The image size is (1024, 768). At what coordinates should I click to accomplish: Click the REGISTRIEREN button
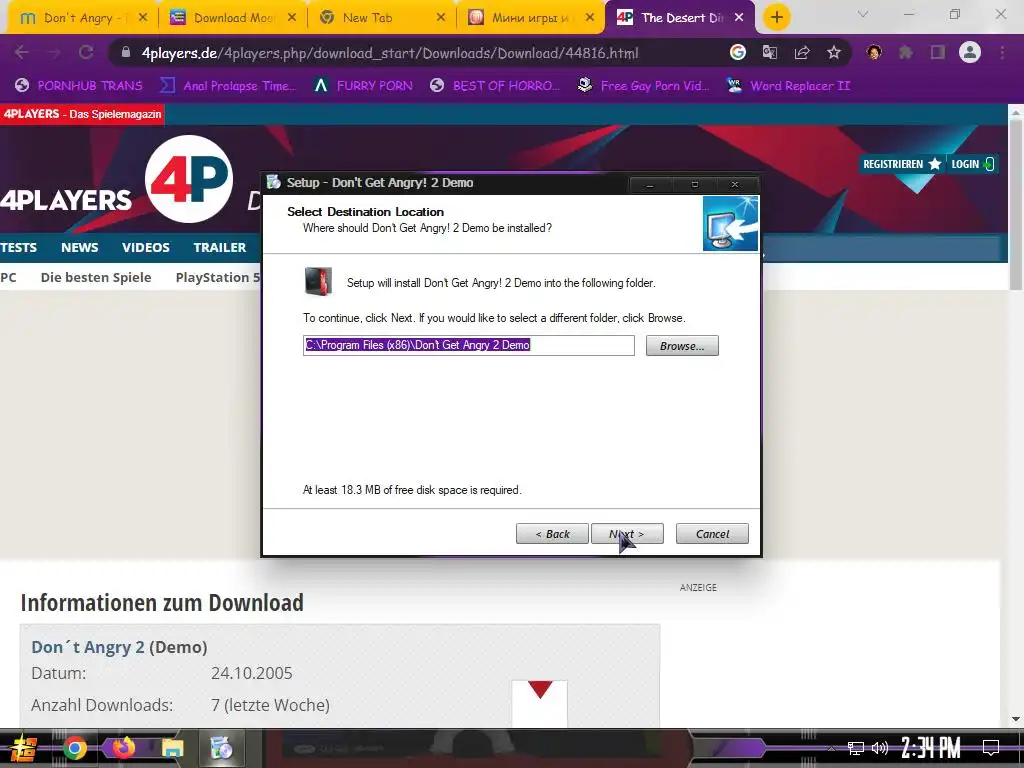[x=901, y=164]
